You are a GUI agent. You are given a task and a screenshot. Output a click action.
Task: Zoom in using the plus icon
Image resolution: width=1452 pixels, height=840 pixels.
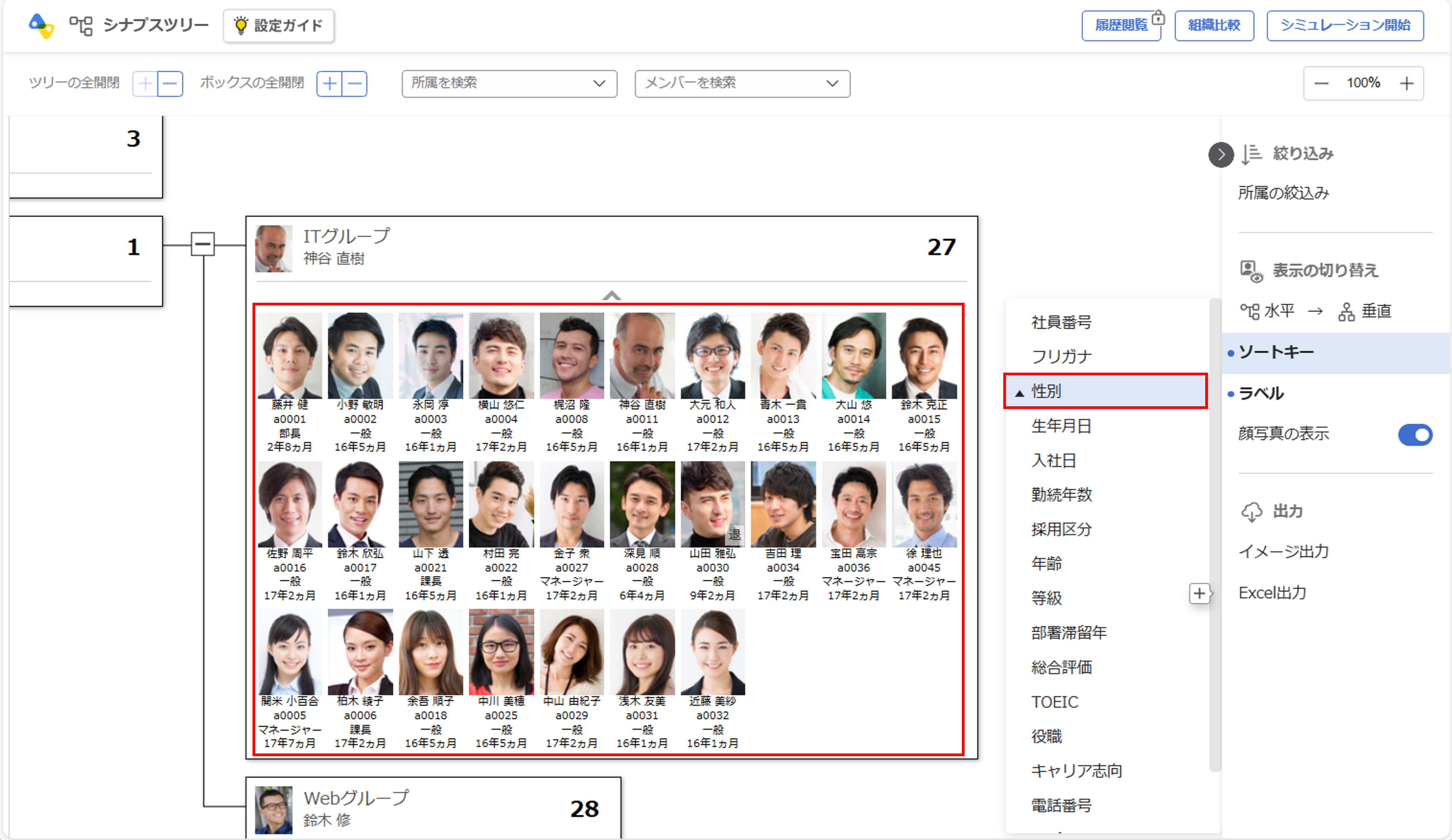click(1407, 84)
